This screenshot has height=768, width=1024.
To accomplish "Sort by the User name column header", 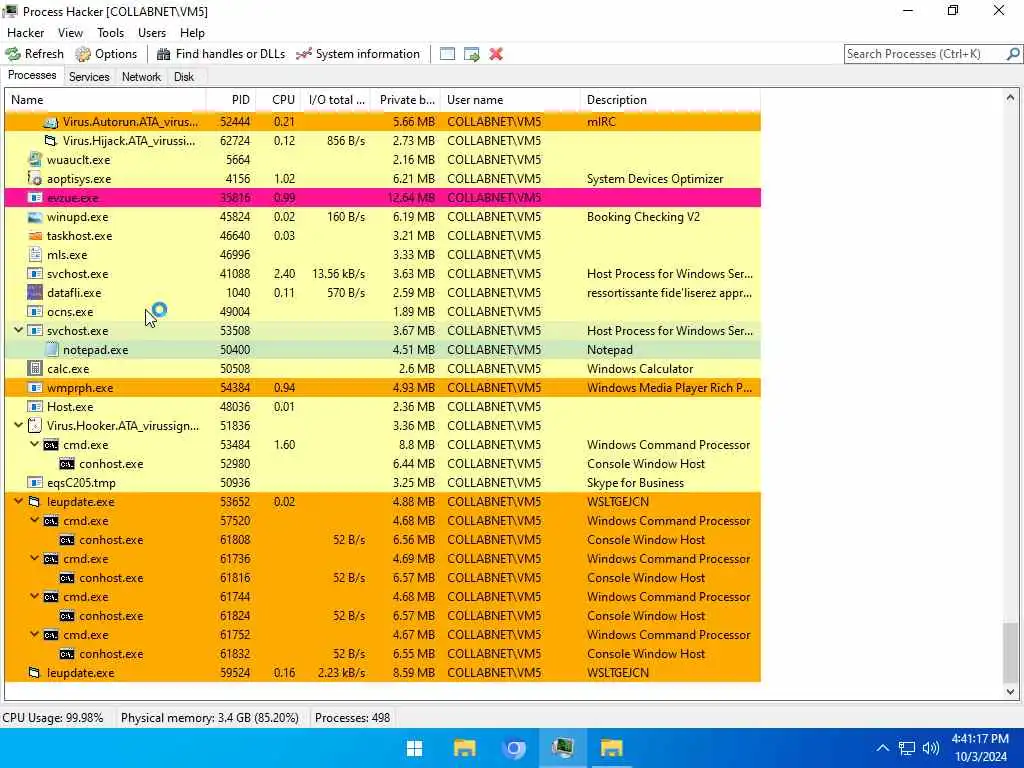I will coord(510,100).
